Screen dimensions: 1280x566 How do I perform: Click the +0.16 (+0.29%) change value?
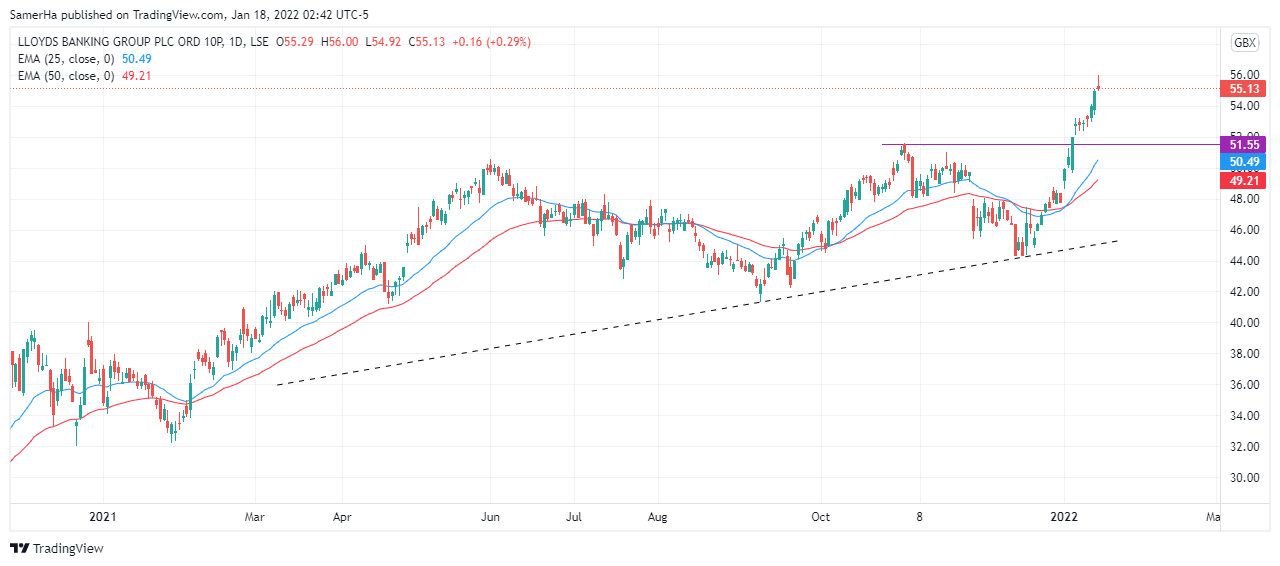coord(491,42)
